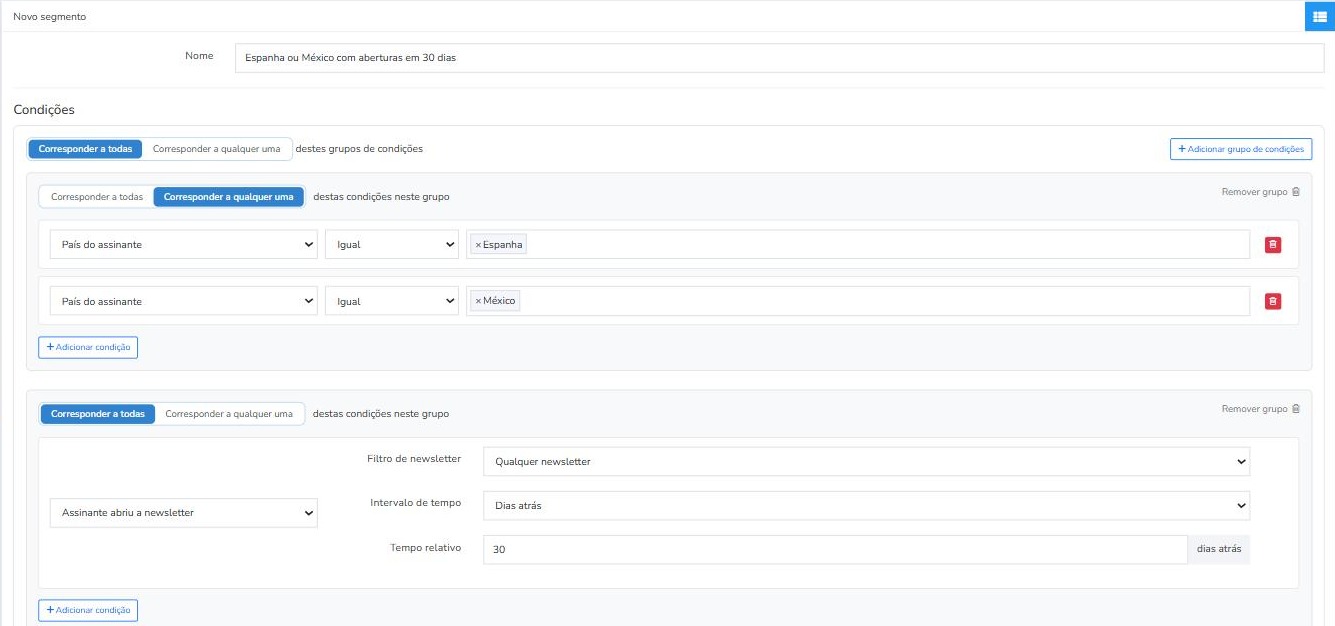This screenshot has height=626, width=1335.
Task: Remove the country conditions group
Action: (x=1261, y=192)
